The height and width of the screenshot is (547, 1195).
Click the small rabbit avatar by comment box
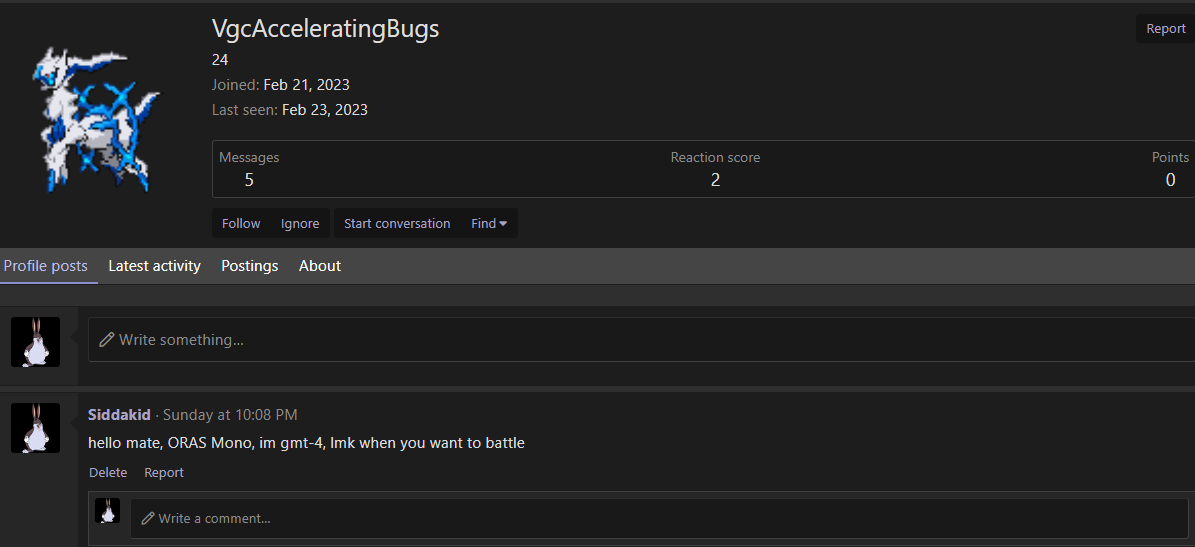click(107, 510)
